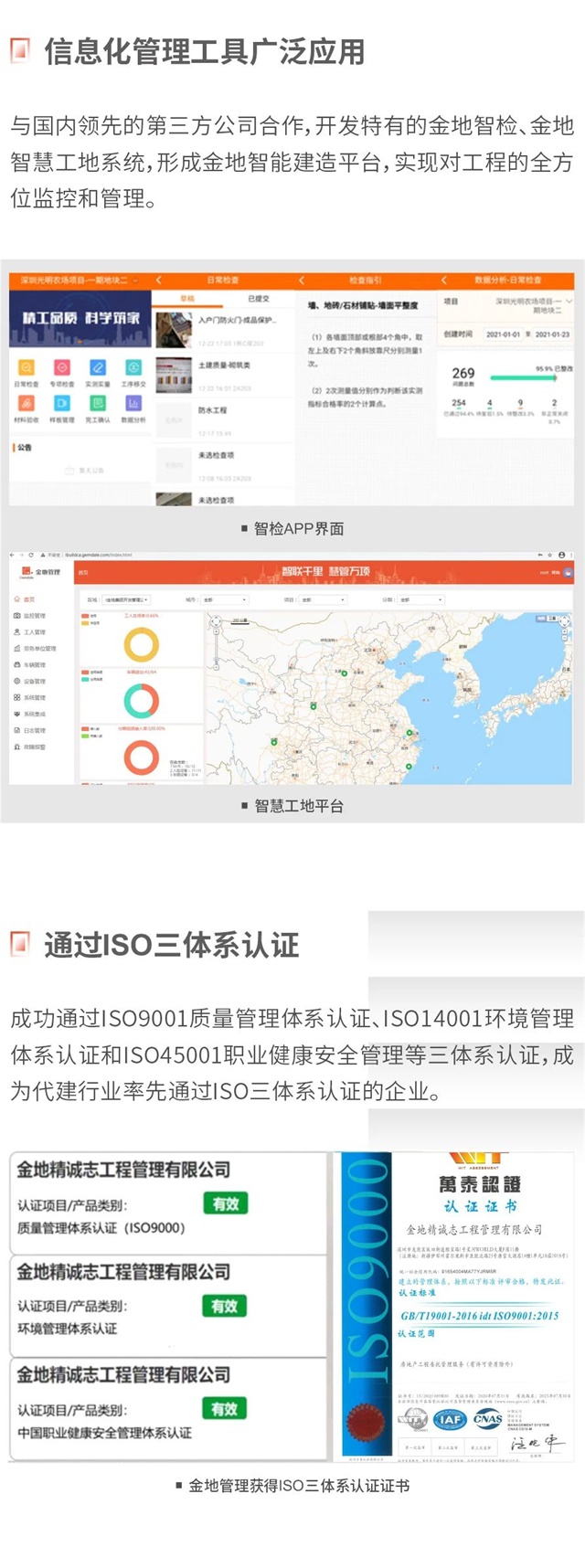The height and width of the screenshot is (1568, 585).
Task: Switch to the 已提交 tab
Action: click(x=259, y=299)
